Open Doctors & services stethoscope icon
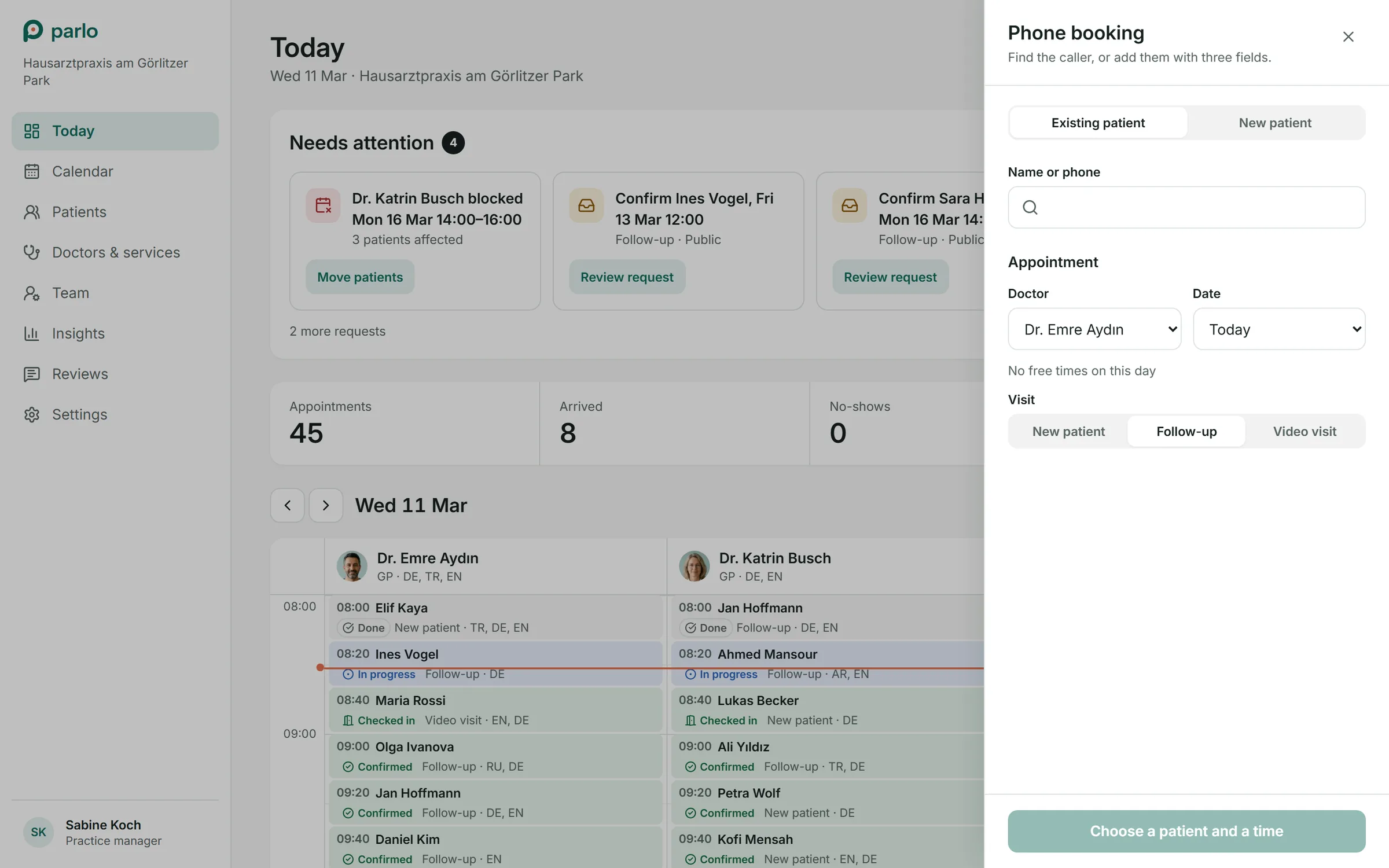The image size is (1389, 868). pyautogui.click(x=32, y=252)
